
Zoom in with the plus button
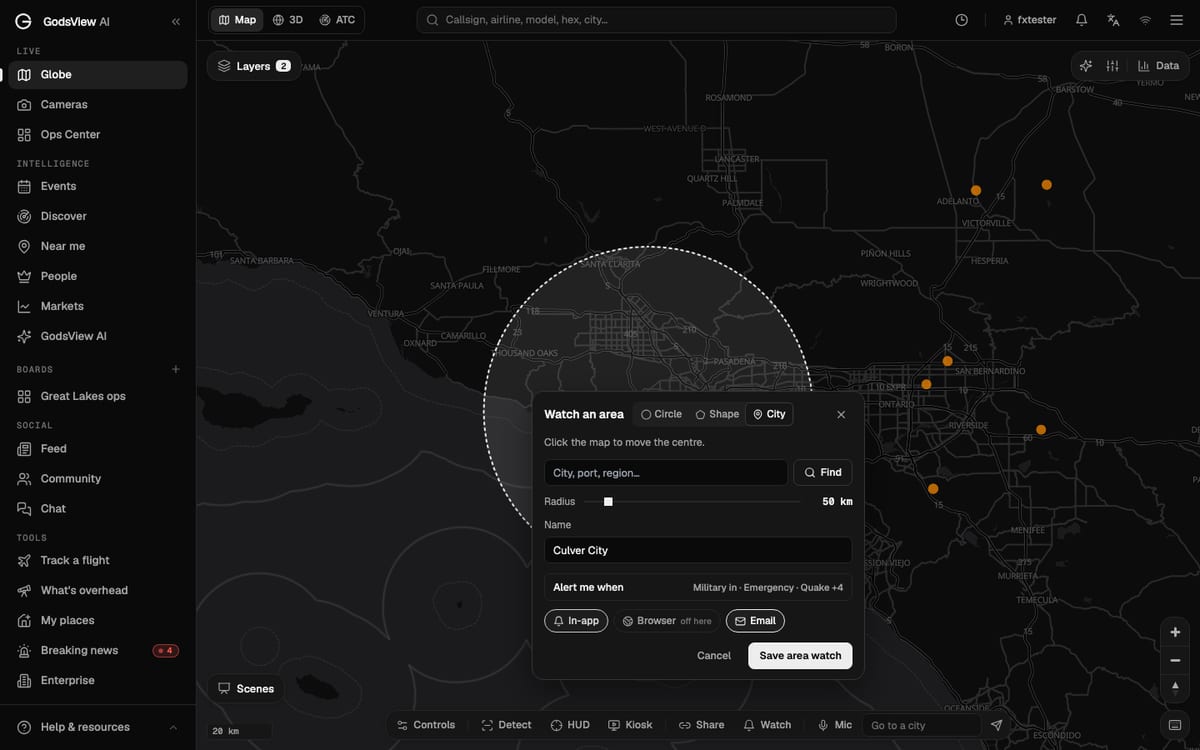(x=1175, y=632)
